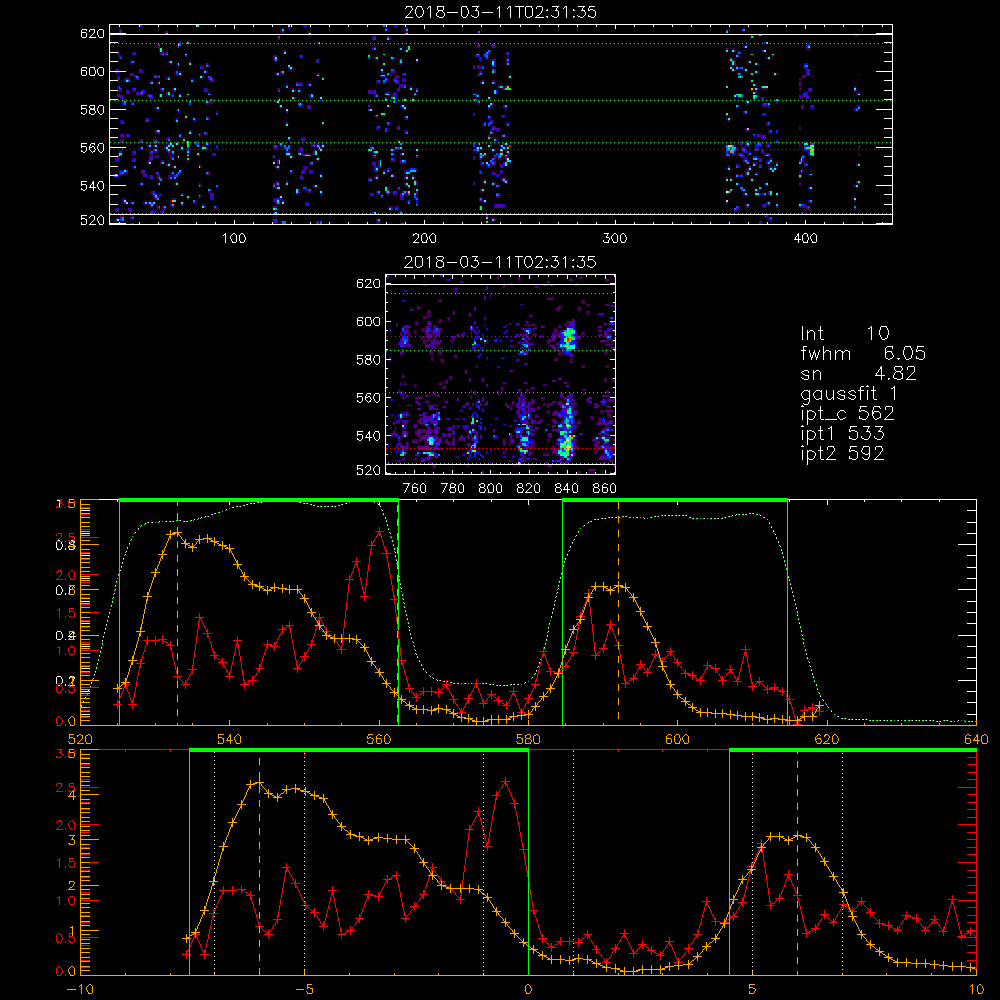
Task: Click x-axis label 560 on profile plot
Action: pyautogui.click(x=379, y=740)
